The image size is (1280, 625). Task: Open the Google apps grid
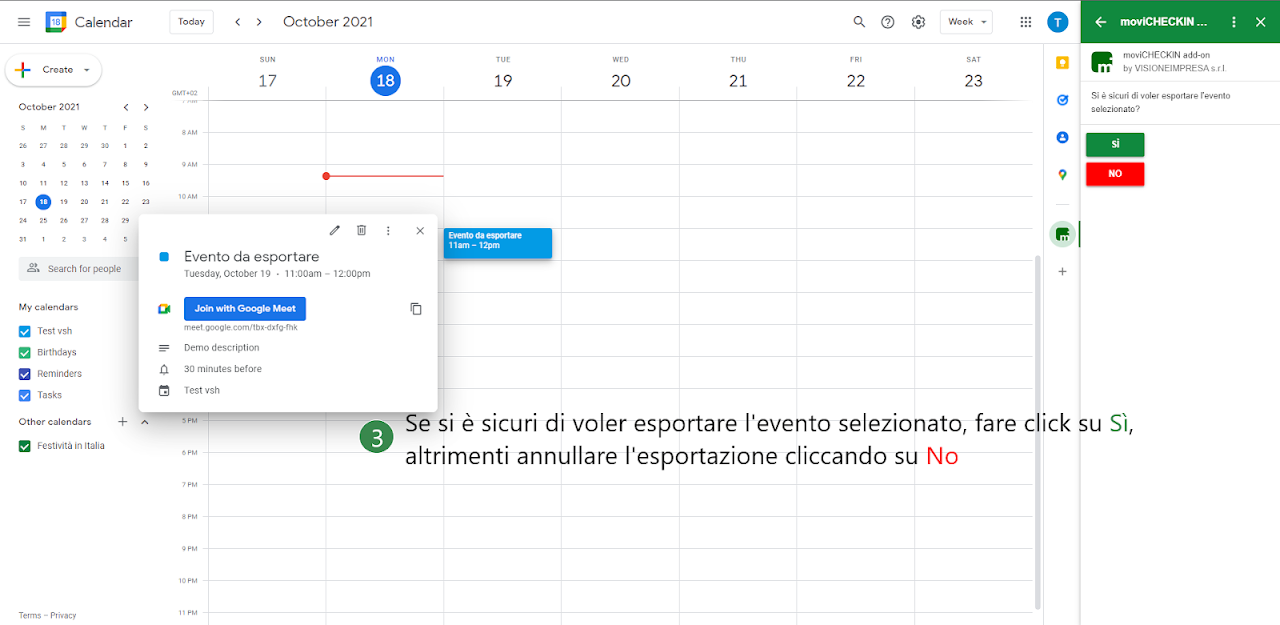click(x=1025, y=22)
